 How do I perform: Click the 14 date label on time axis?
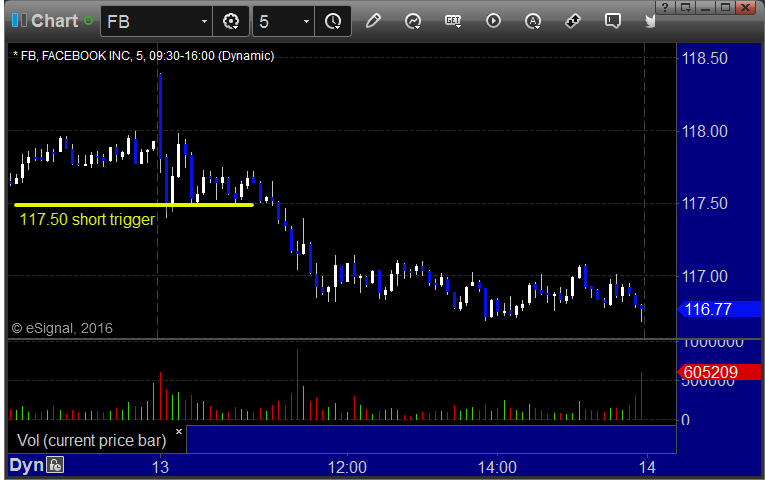coord(647,467)
